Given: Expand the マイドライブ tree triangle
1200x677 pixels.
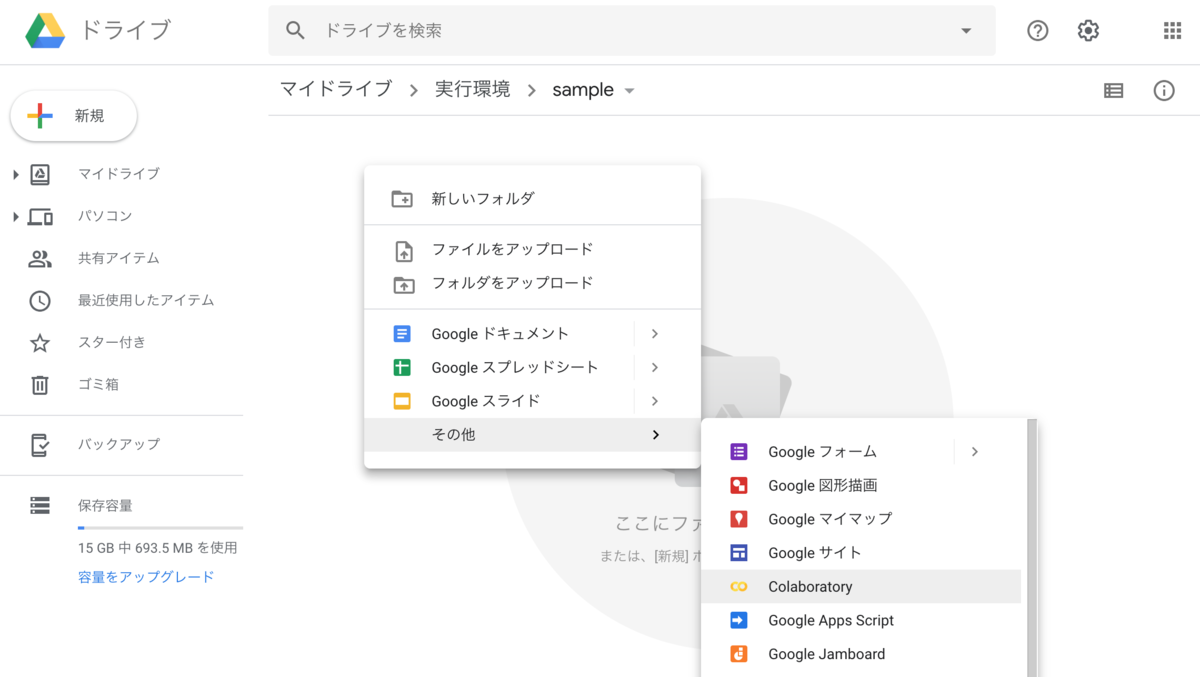Looking at the screenshot, I should pos(15,175).
